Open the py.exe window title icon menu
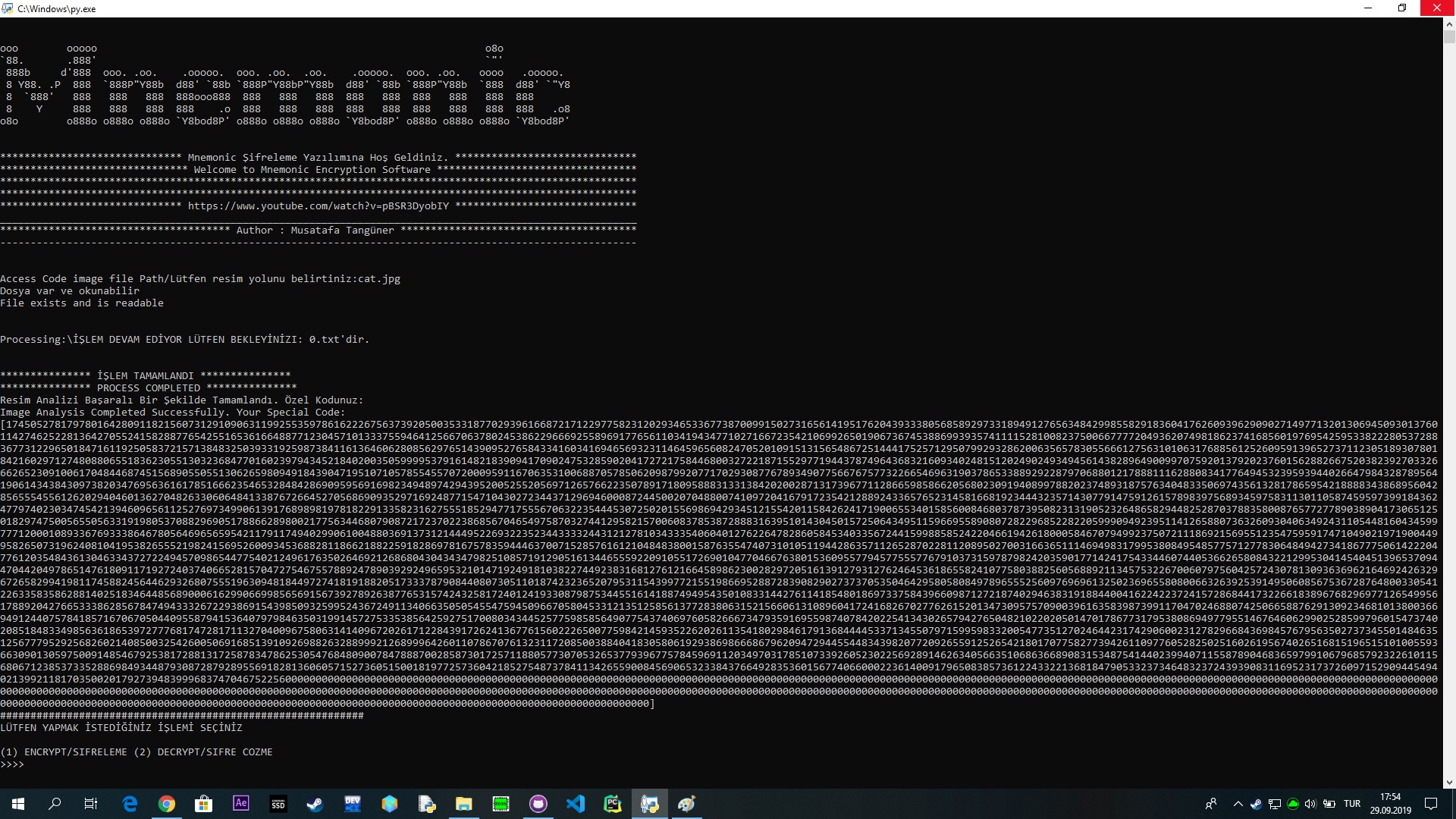This screenshot has height=819, width=1456. 8,8
